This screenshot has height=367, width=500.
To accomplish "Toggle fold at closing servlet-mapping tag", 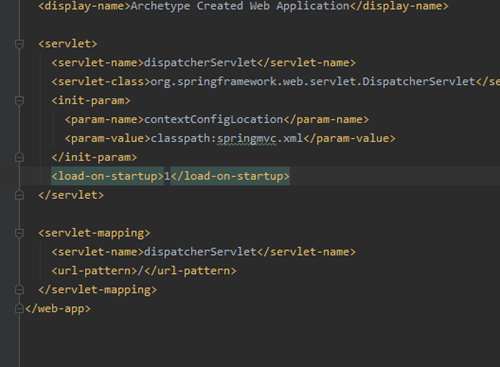I will coord(19,290).
